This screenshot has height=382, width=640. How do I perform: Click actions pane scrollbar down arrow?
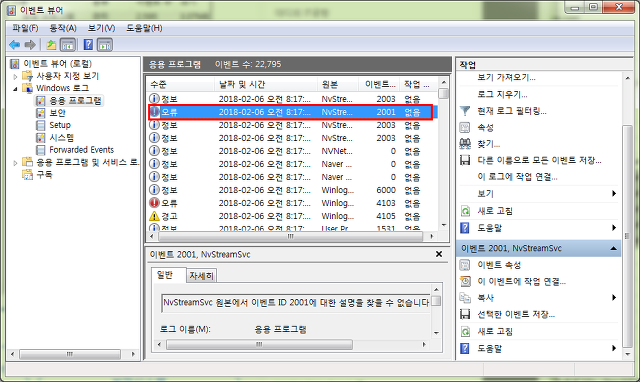click(628, 354)
